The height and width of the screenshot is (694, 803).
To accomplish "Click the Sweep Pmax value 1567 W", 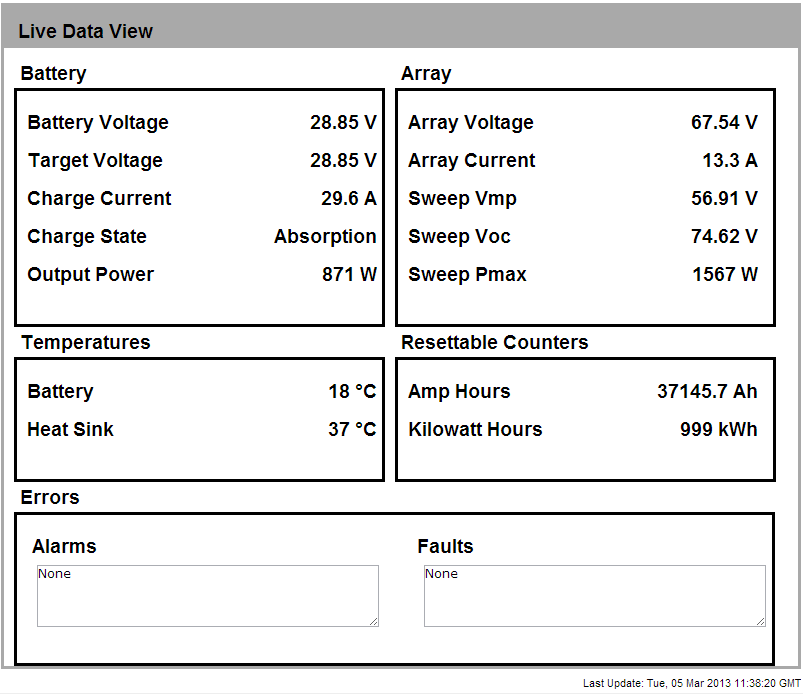I will pyautogui.click(x=725, y=275).
